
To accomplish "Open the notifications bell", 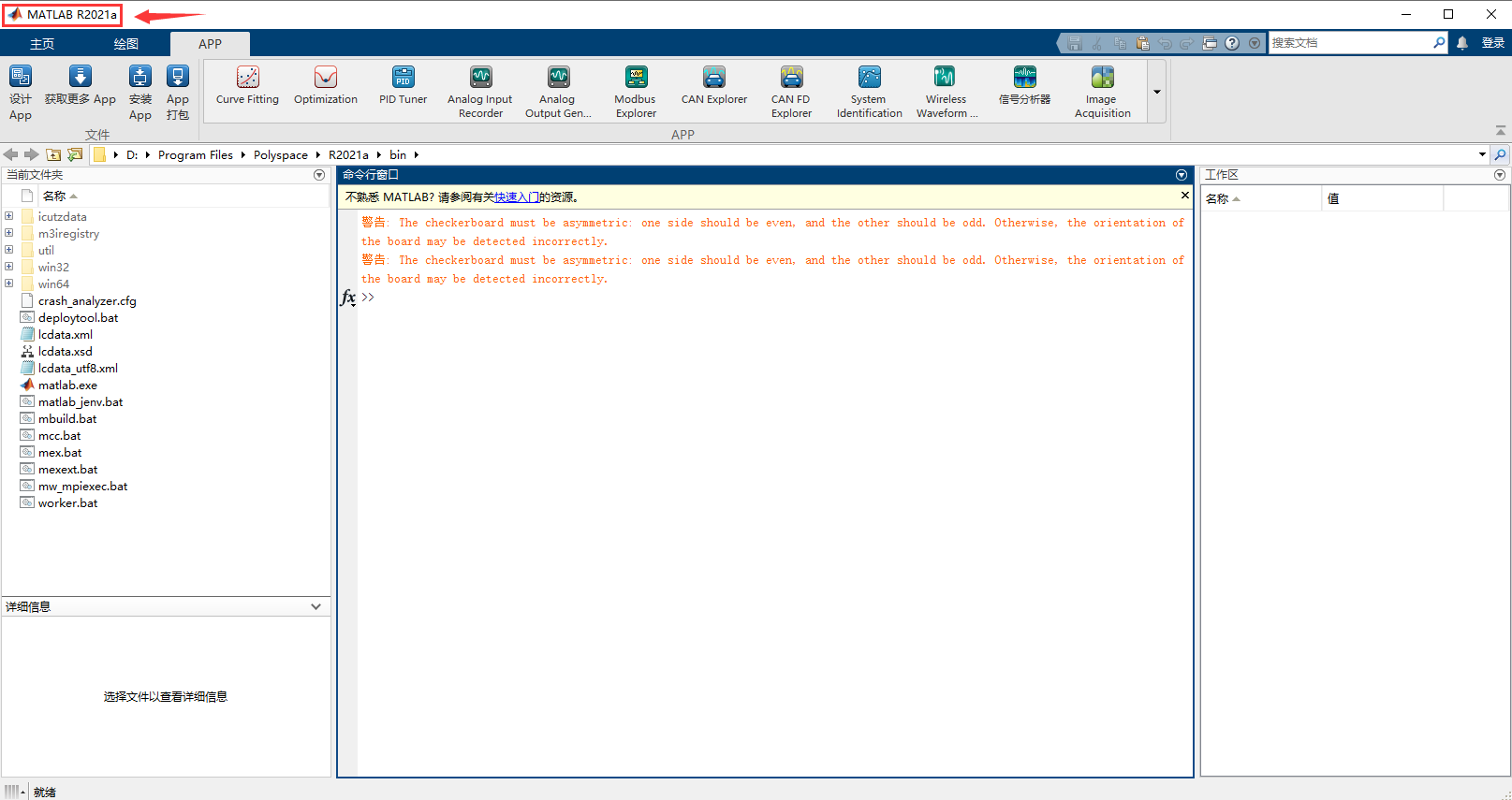I will 1462,43.
